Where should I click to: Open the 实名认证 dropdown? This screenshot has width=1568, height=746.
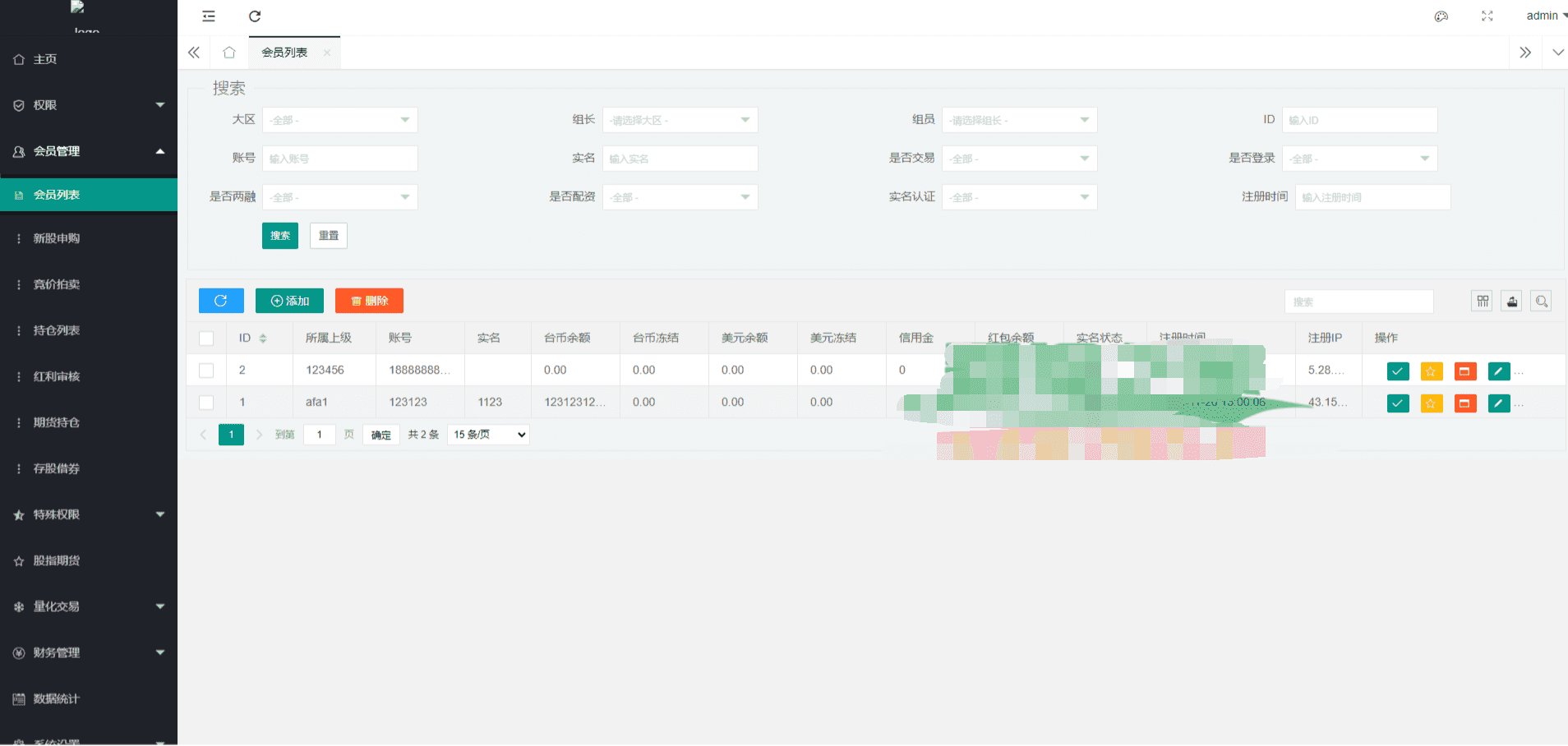[1020, 197]
